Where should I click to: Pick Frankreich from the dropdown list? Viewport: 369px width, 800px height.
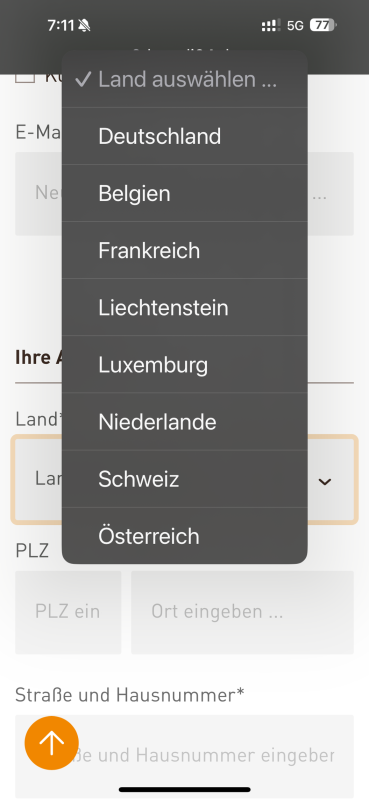point(185,251)
